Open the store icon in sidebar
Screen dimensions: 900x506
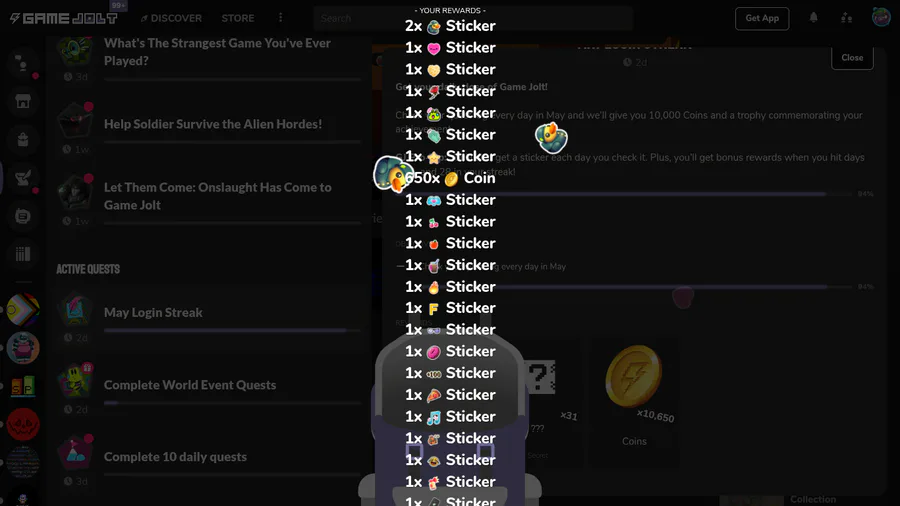[23, 102]
